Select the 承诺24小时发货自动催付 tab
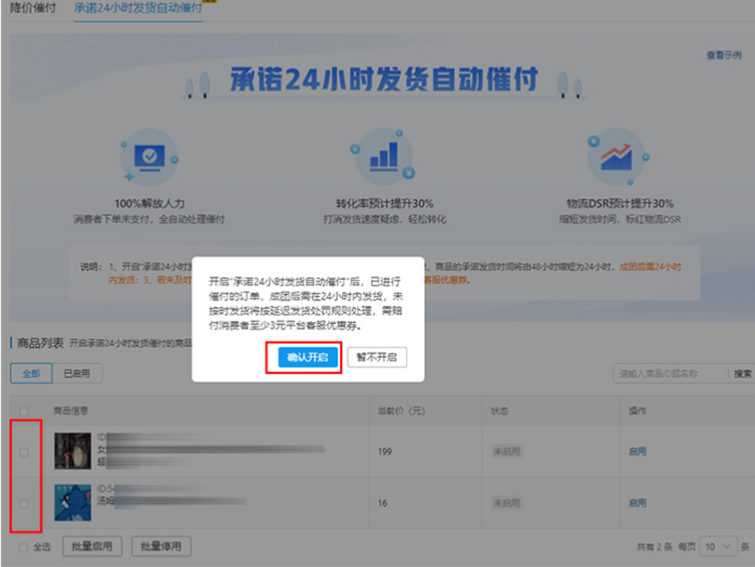This screenshot has width=755, height=567. click(x=138, y=8)
